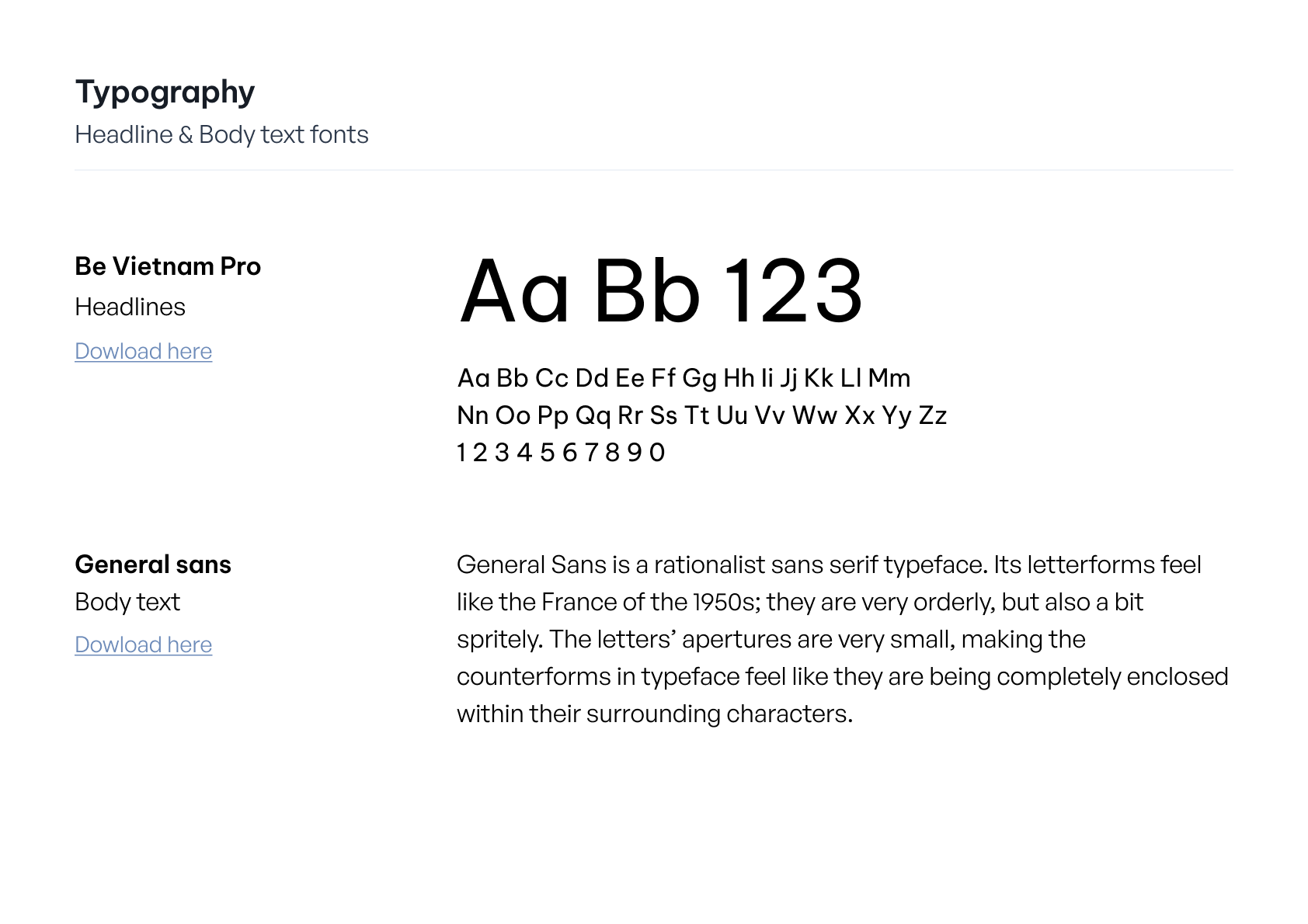Click the large Aa glyph pair

point(515,291)
